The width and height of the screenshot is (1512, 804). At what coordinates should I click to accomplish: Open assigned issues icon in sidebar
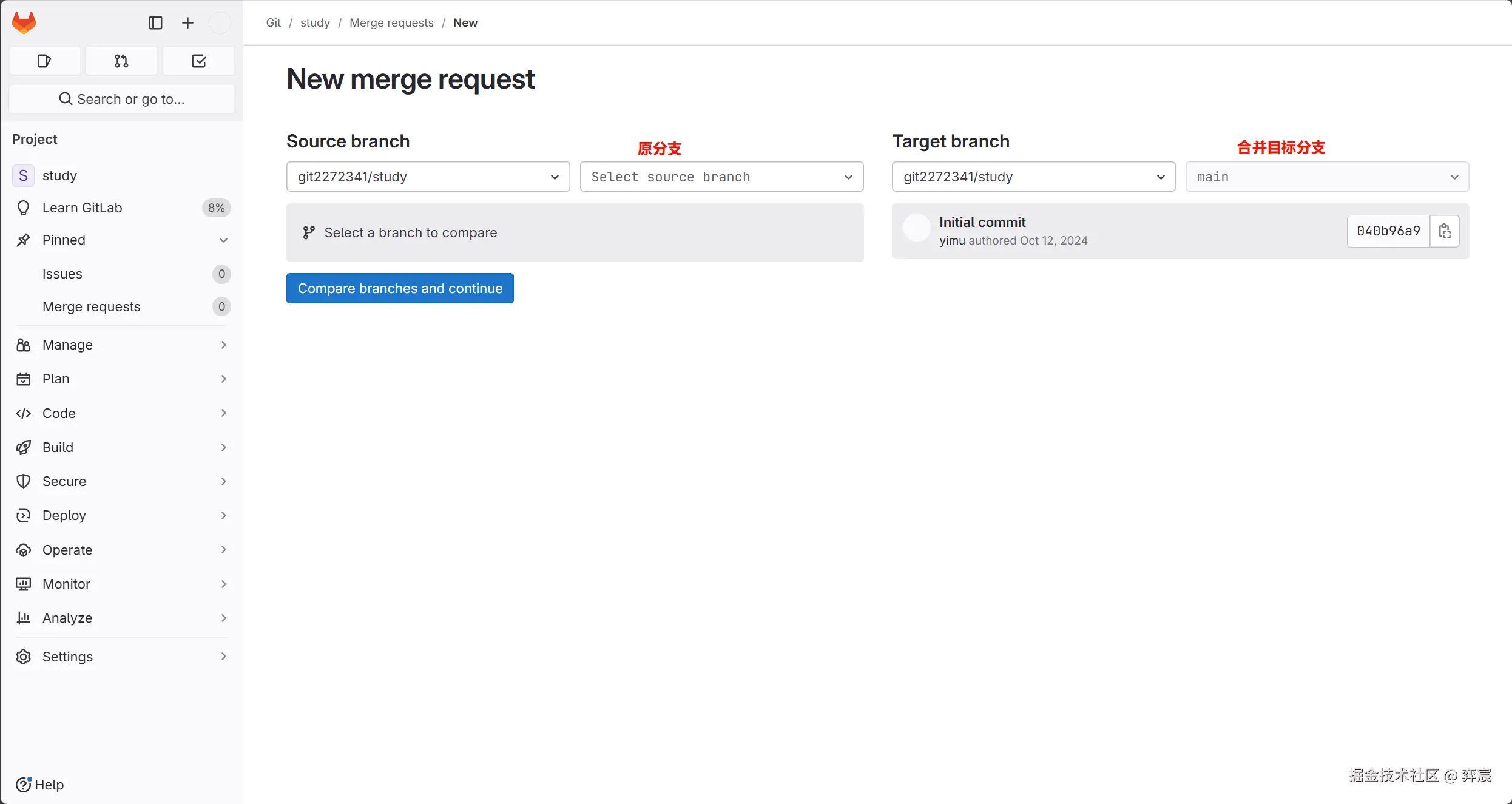45,61
